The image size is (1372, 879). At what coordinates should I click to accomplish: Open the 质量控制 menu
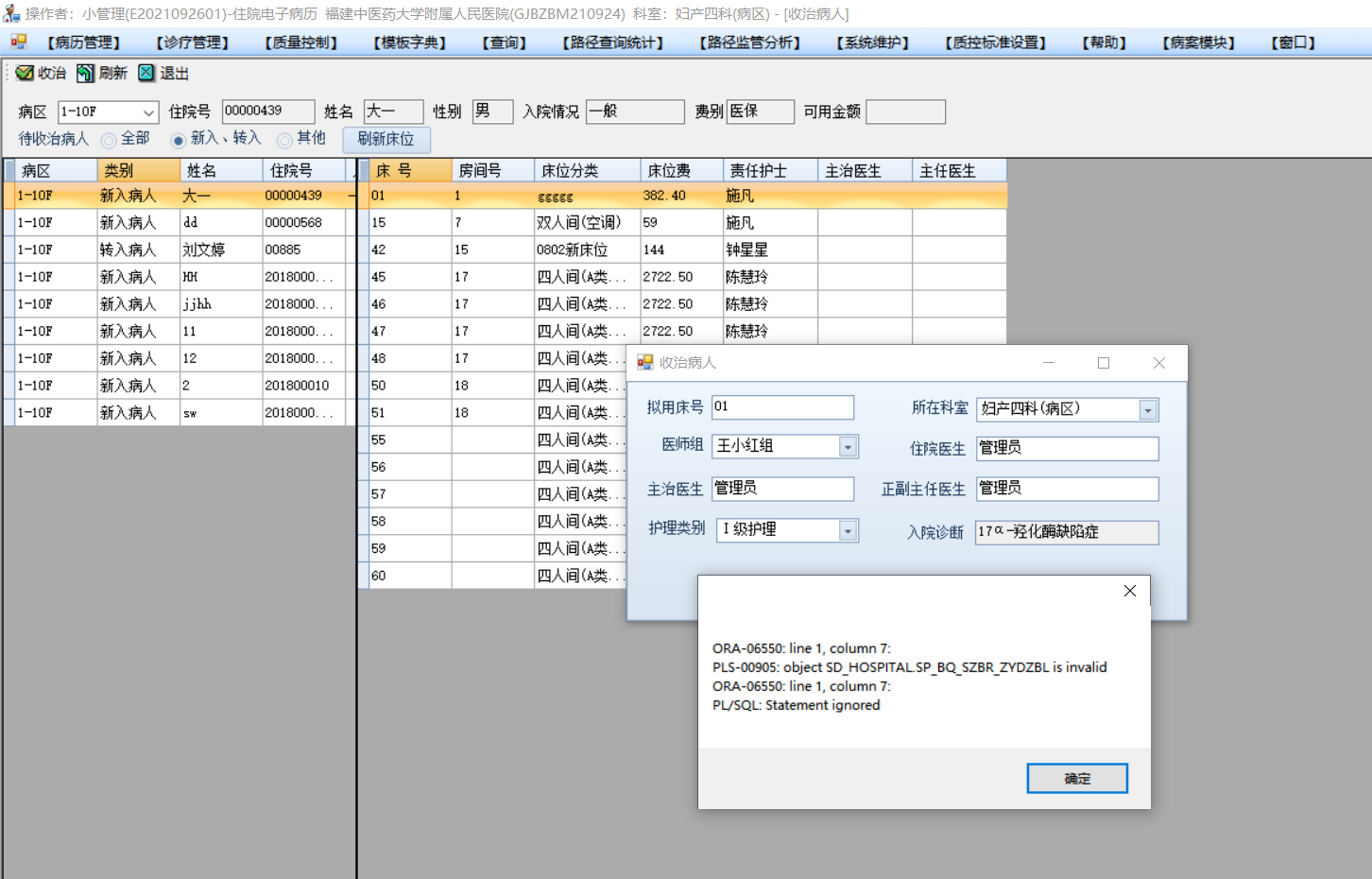301,43
